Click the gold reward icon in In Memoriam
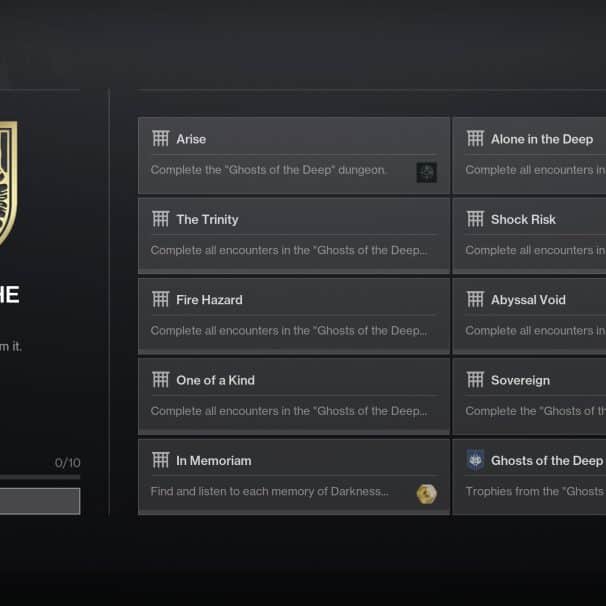The image size is (606, 606). tap(427, 494)
